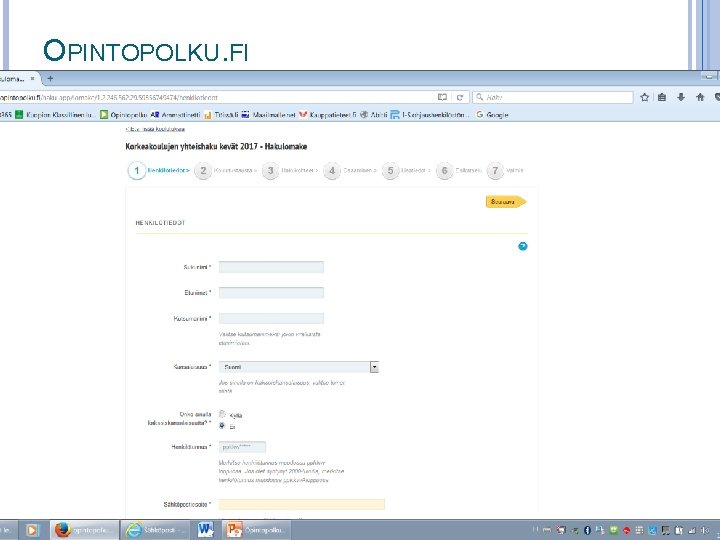Switch to Word in taskbar
Screen dimensions: 720x540
(x=205, y=530)
